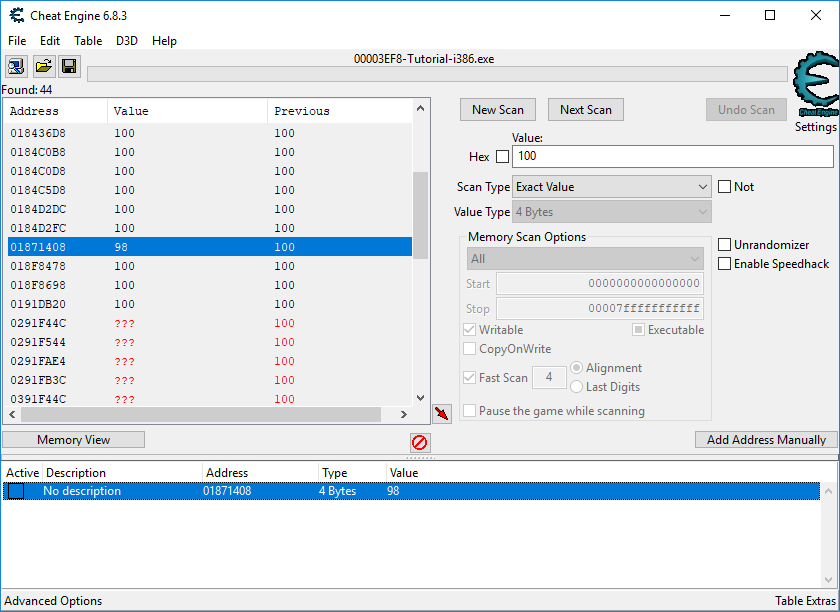Click the open folder load table icon

pyautogui.click(x=43, y=66)
